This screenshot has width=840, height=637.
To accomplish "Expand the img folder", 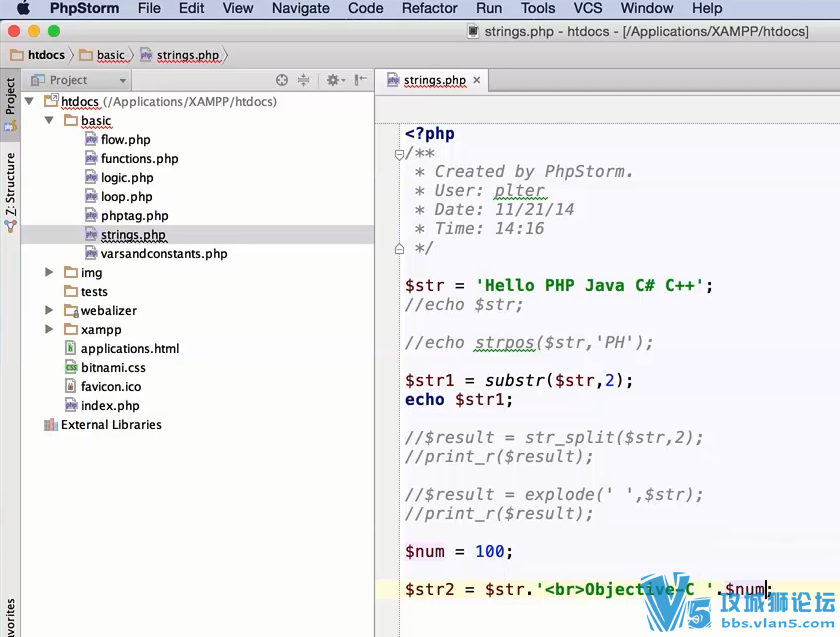I will (x=49, y=272).
